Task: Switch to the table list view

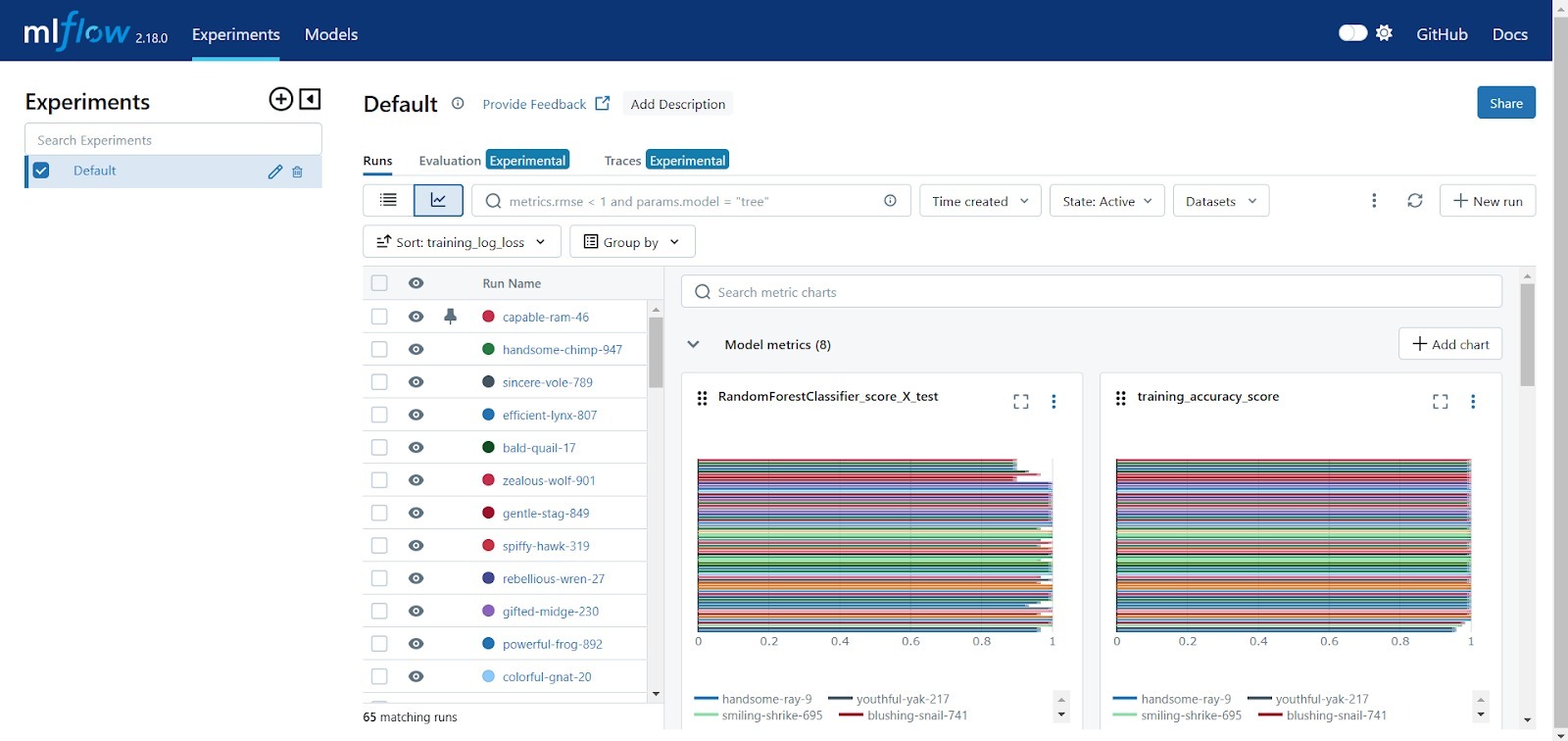Action: 388,201
